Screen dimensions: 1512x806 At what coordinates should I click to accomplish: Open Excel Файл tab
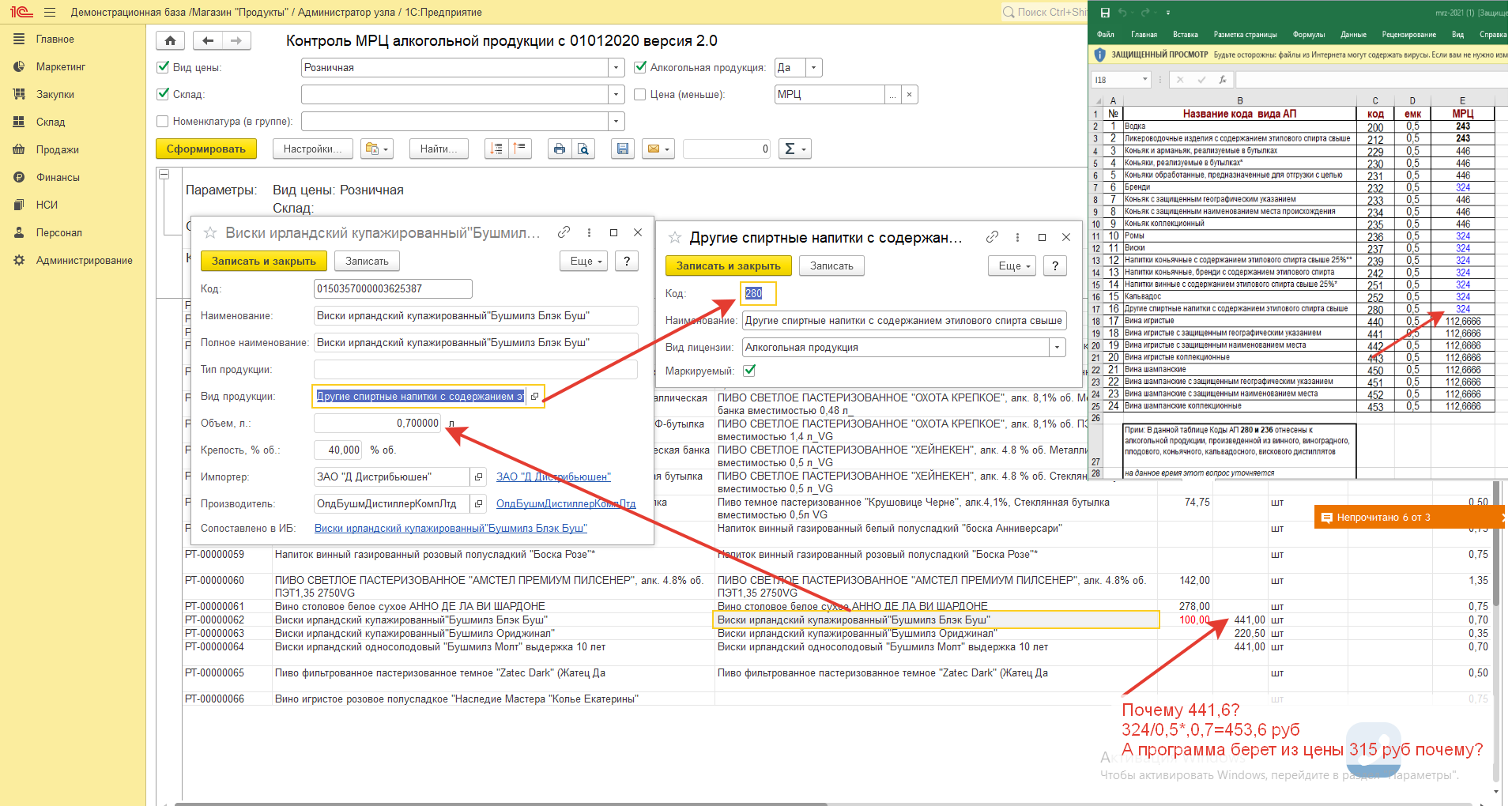coord(1106,34)
